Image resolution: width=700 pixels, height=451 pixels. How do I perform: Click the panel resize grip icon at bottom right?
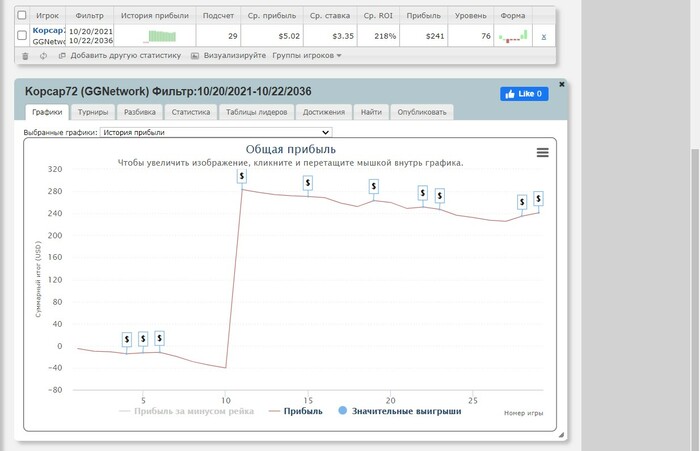(561, 434)
